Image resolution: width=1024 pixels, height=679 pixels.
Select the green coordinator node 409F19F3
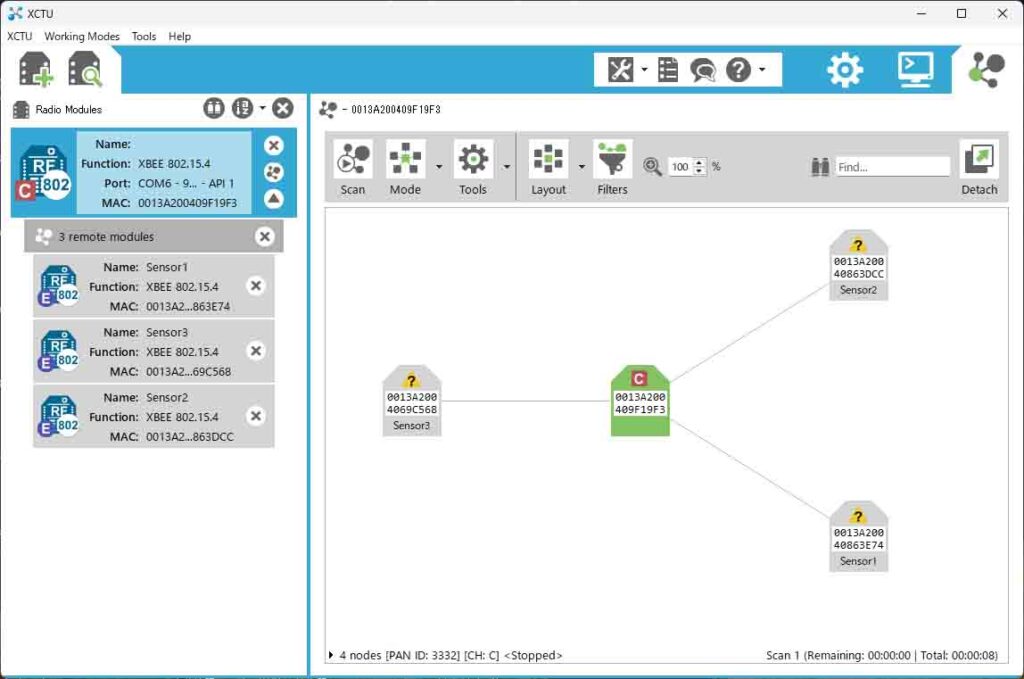[x=640, y=400]
